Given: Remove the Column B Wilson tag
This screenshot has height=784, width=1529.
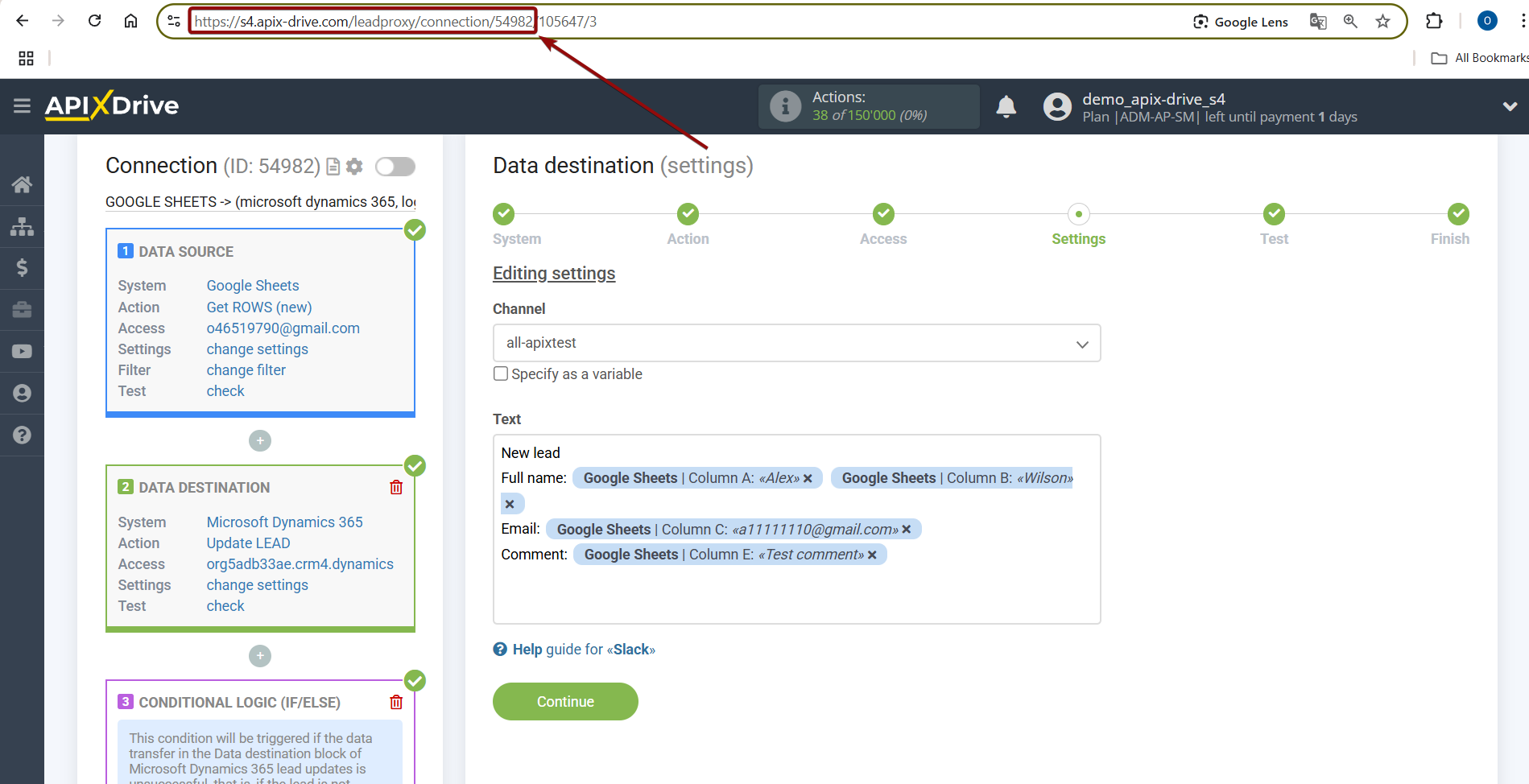Looking at the screenshot, I should point(509,504).
